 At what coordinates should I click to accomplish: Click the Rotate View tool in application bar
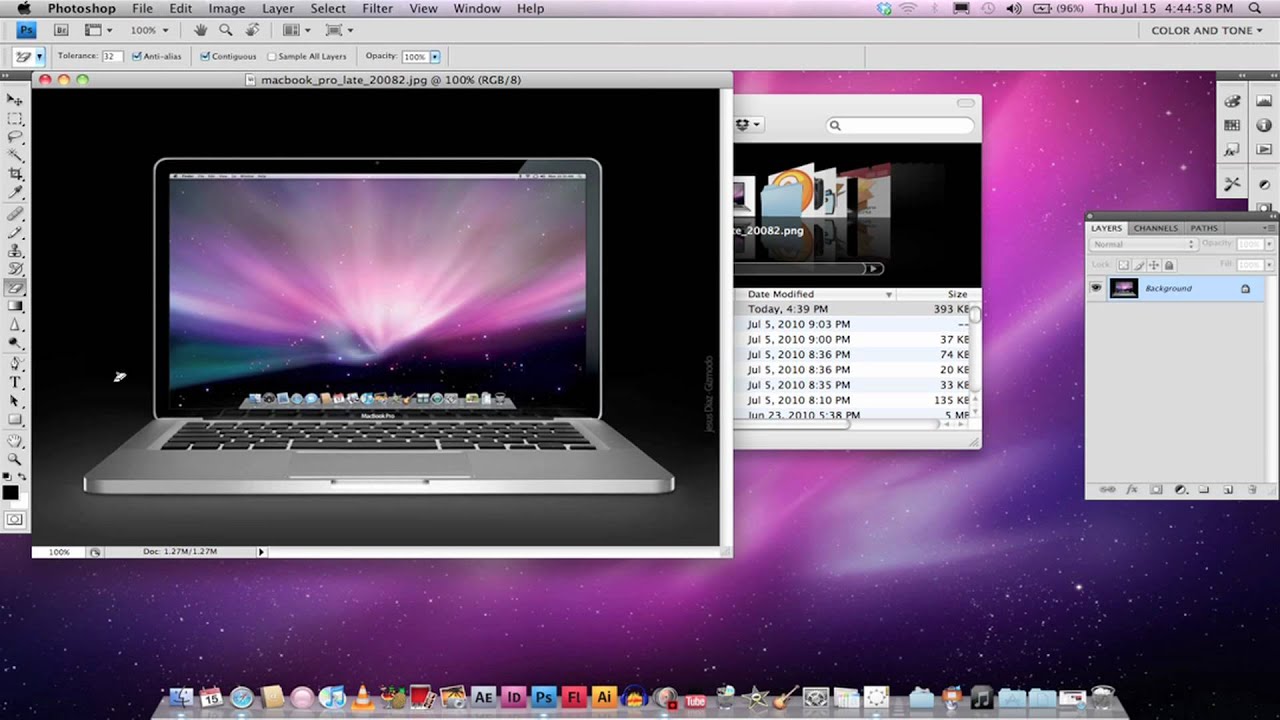tap(250, 30)
